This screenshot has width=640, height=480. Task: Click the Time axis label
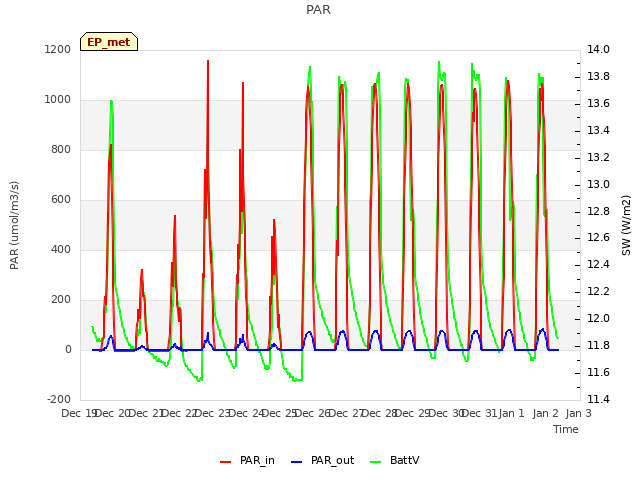(x=566, y=429)
